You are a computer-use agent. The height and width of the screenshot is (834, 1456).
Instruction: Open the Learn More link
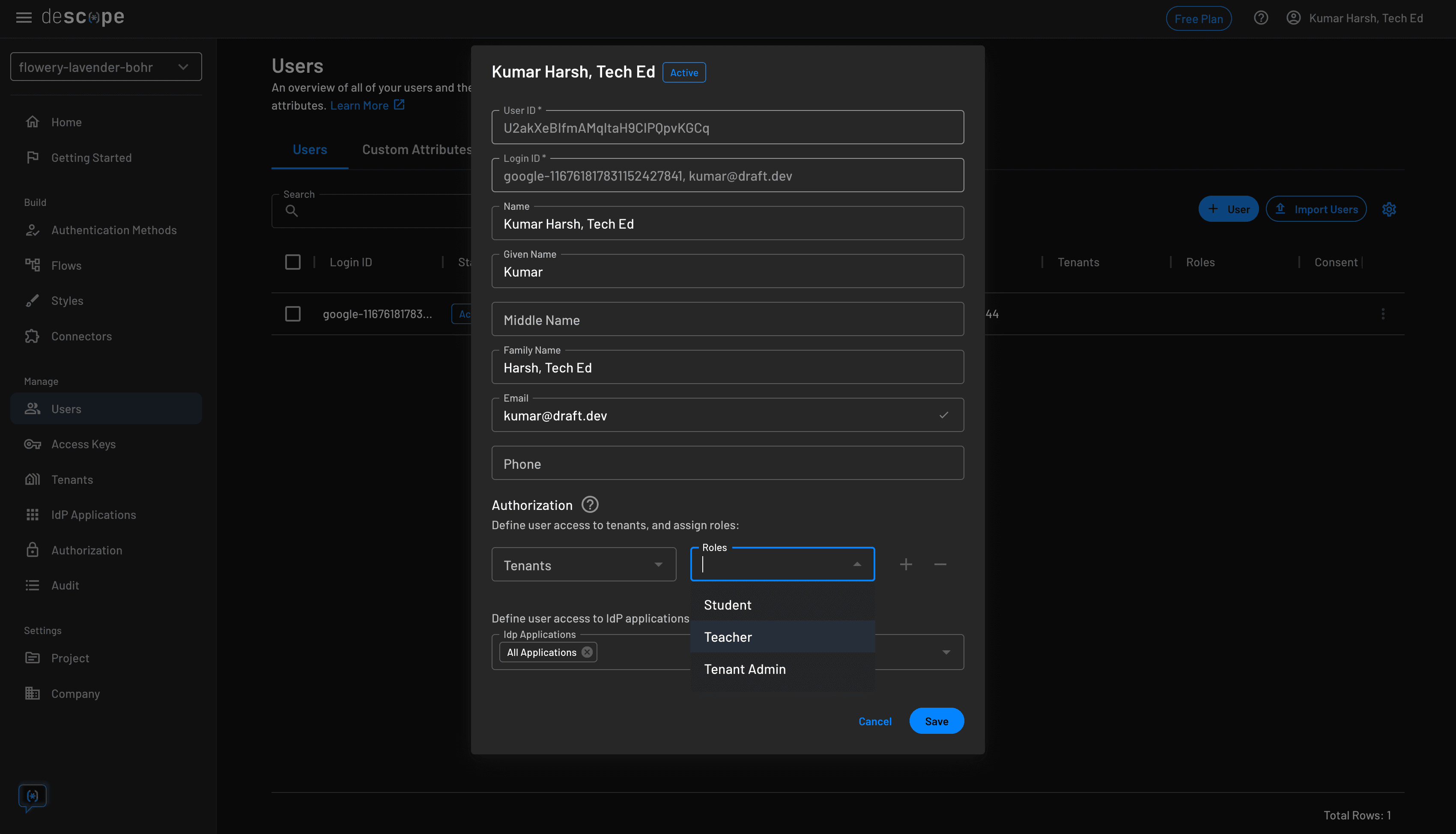tap(360, 105)
